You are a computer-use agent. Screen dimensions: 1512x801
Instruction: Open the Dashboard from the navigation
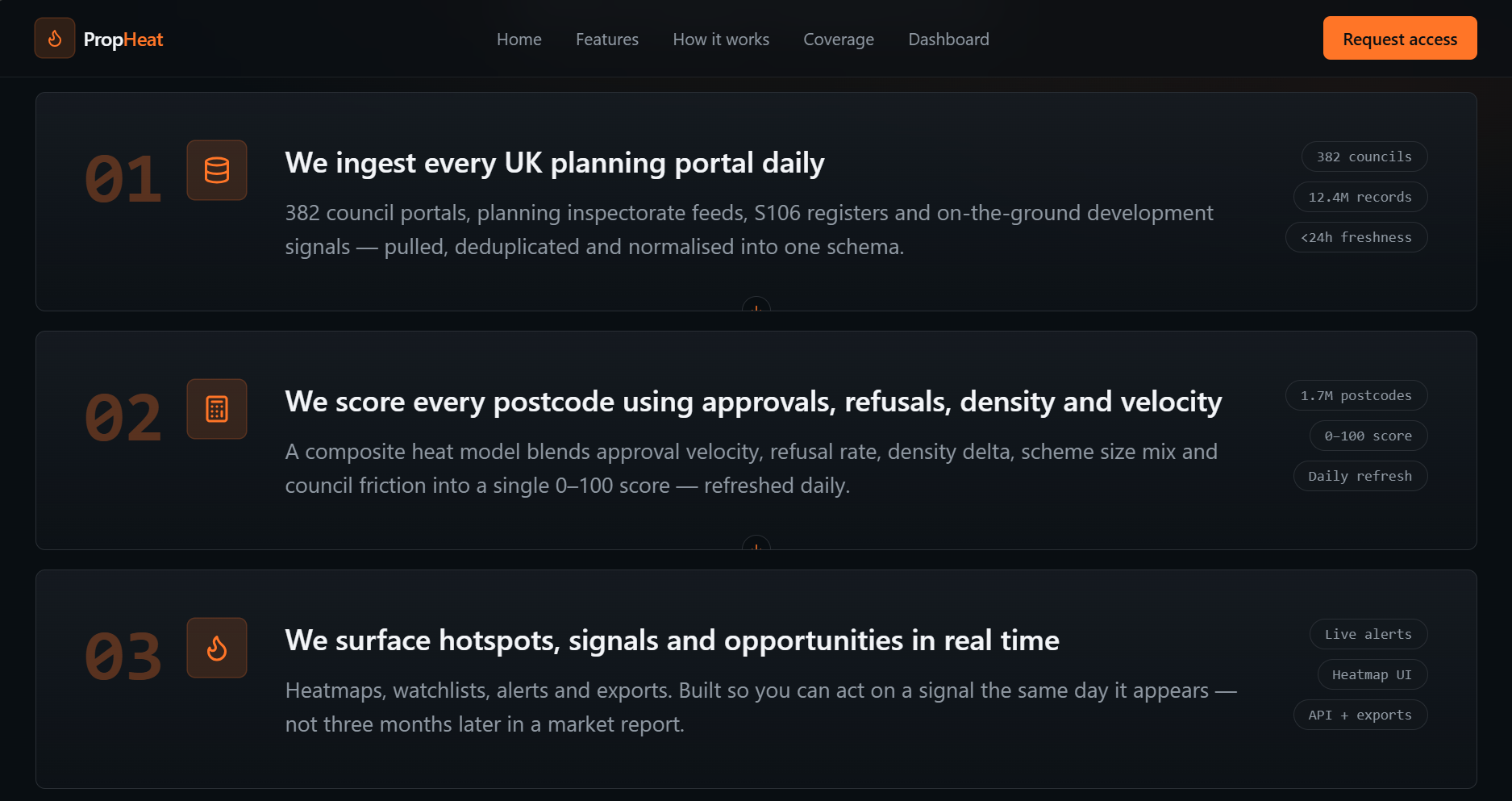pyautogui.click(x=948, y=39)
